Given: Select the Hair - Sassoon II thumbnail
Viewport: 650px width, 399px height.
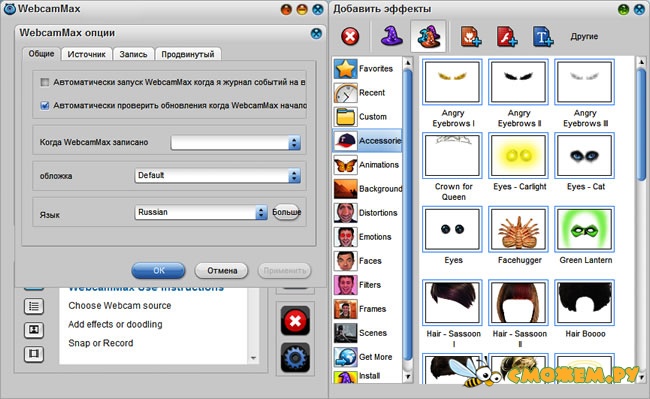Looking at the screenshot, I should click(x=519, y=302).
